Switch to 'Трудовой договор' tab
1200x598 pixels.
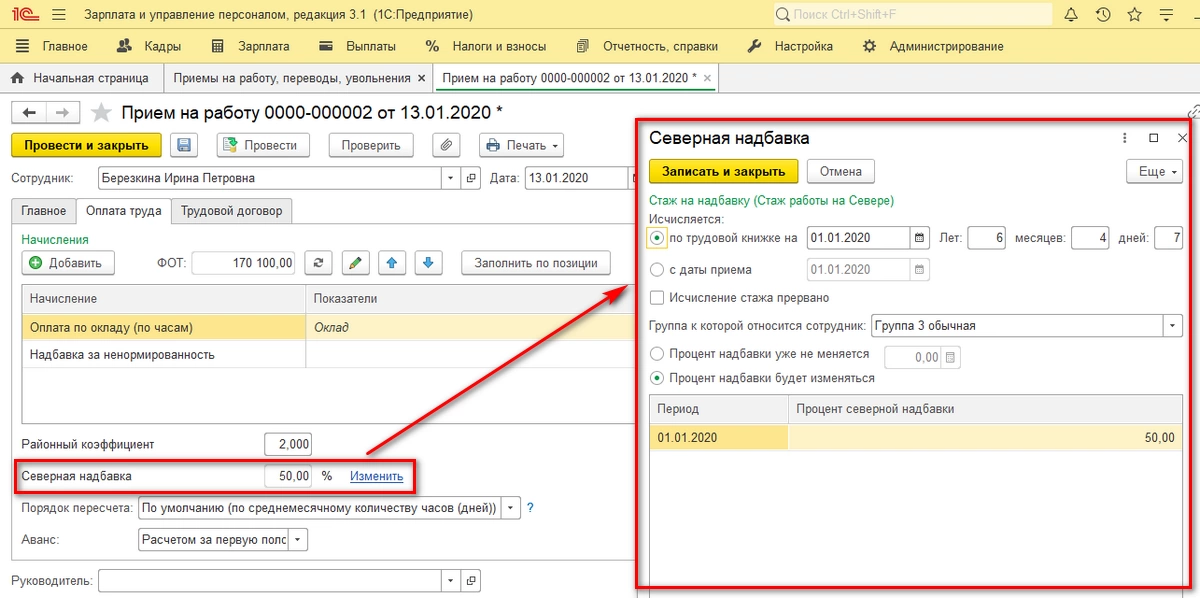[x=231, y=211]
